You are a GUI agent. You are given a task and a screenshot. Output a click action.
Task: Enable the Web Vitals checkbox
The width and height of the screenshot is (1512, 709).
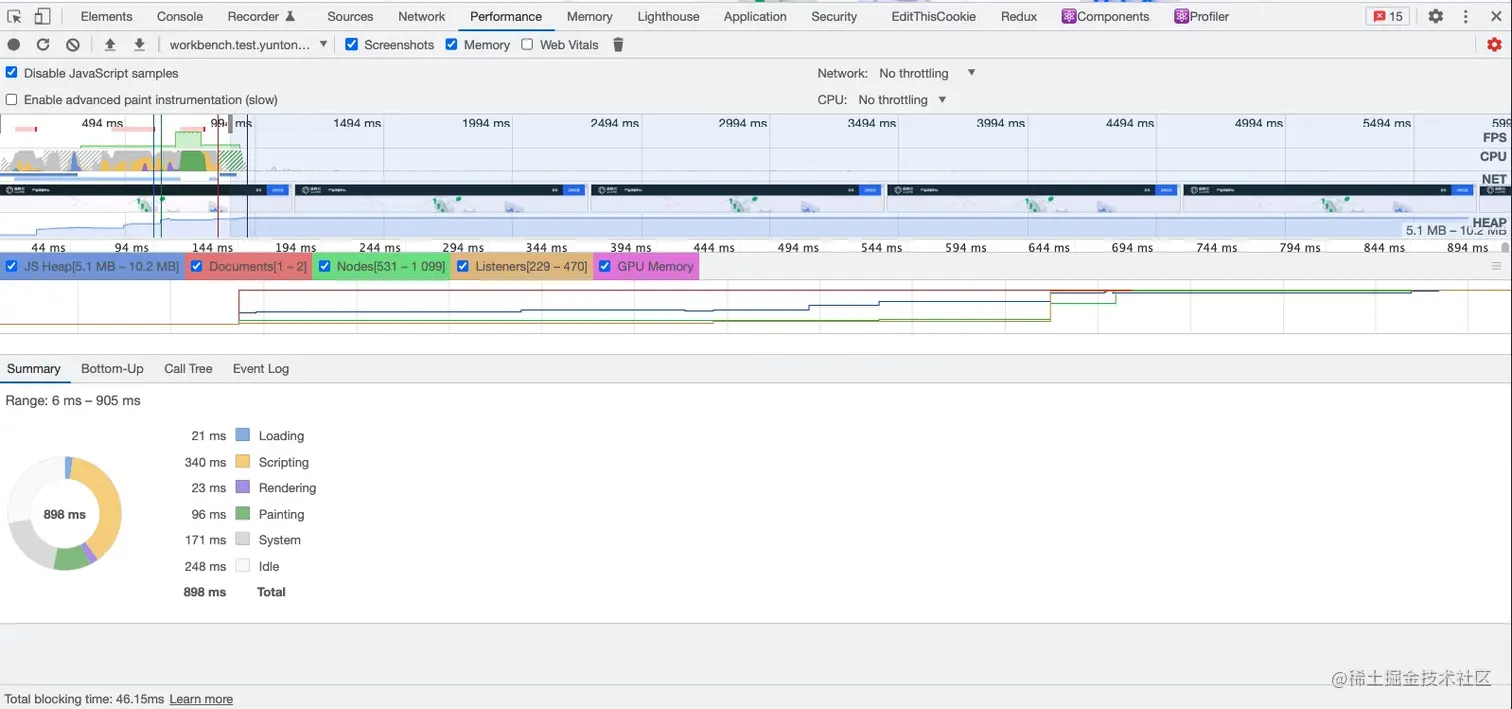pos(527,45)
